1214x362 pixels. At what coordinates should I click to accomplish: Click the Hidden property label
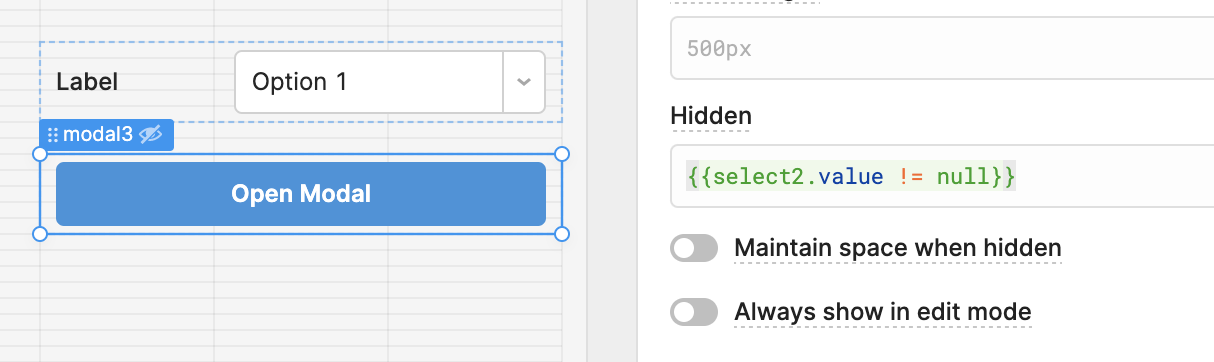point(711,116)
